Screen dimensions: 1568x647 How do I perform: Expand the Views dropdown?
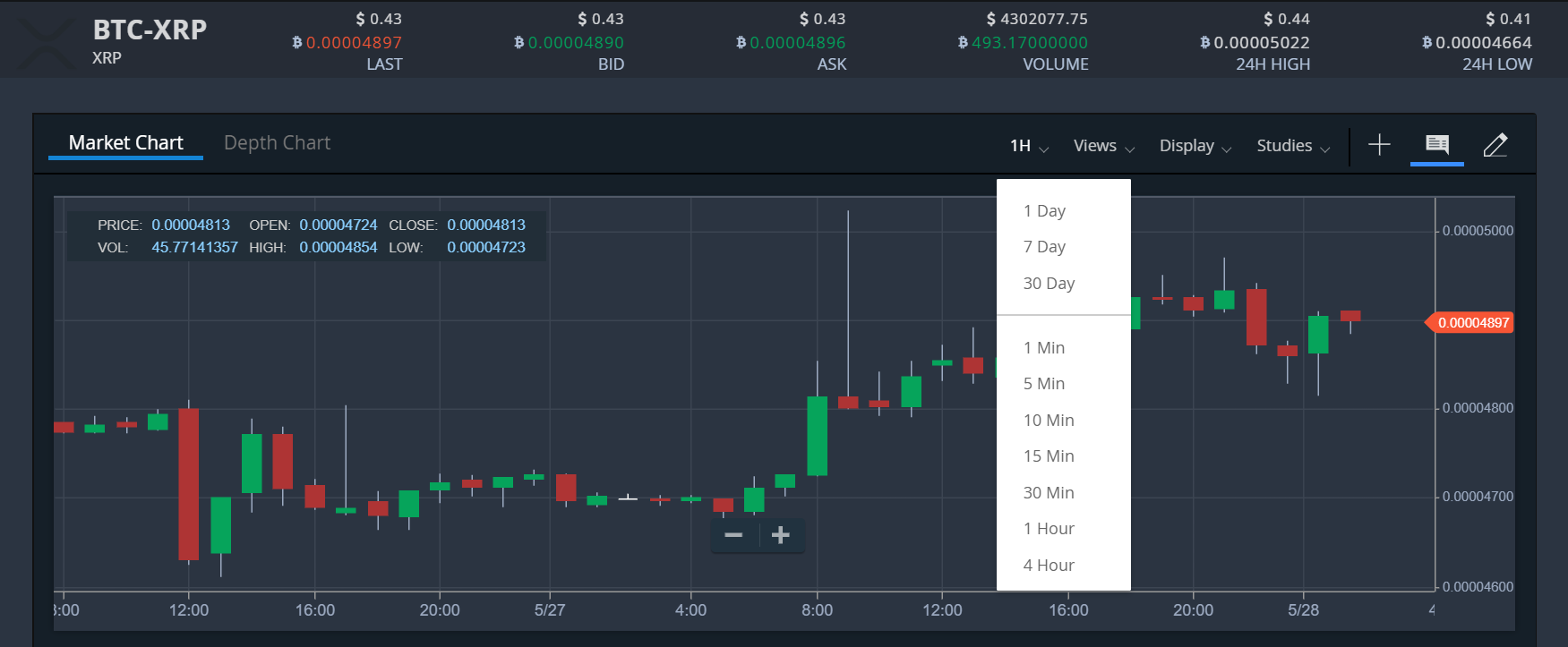coord(1104,146)
